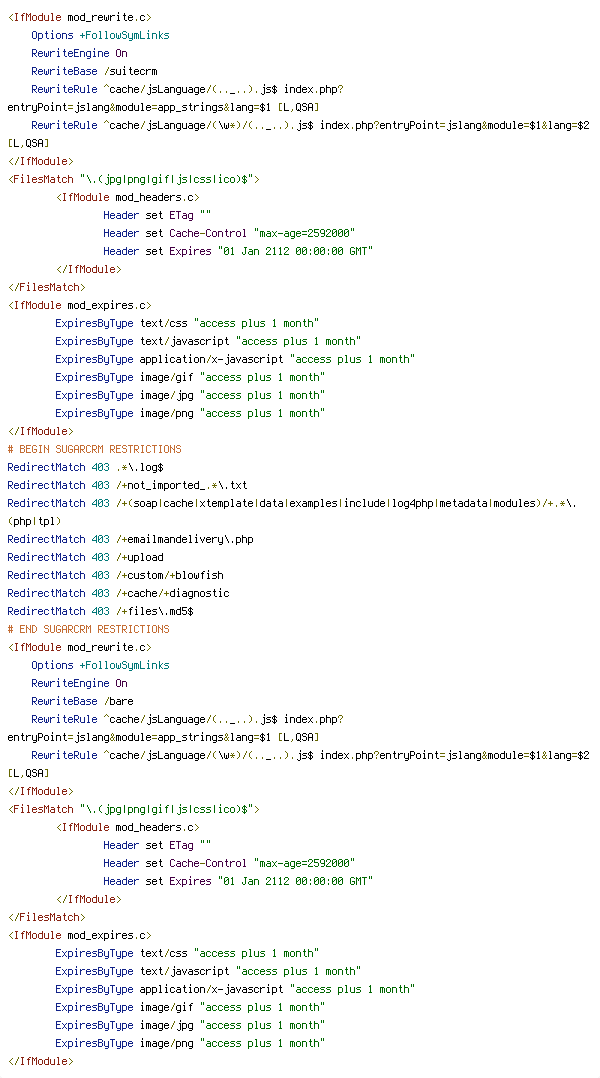The image size is (600, 1078).
Task: Click the first 'Header set ETag' line
Action: (x=157, y=215)
